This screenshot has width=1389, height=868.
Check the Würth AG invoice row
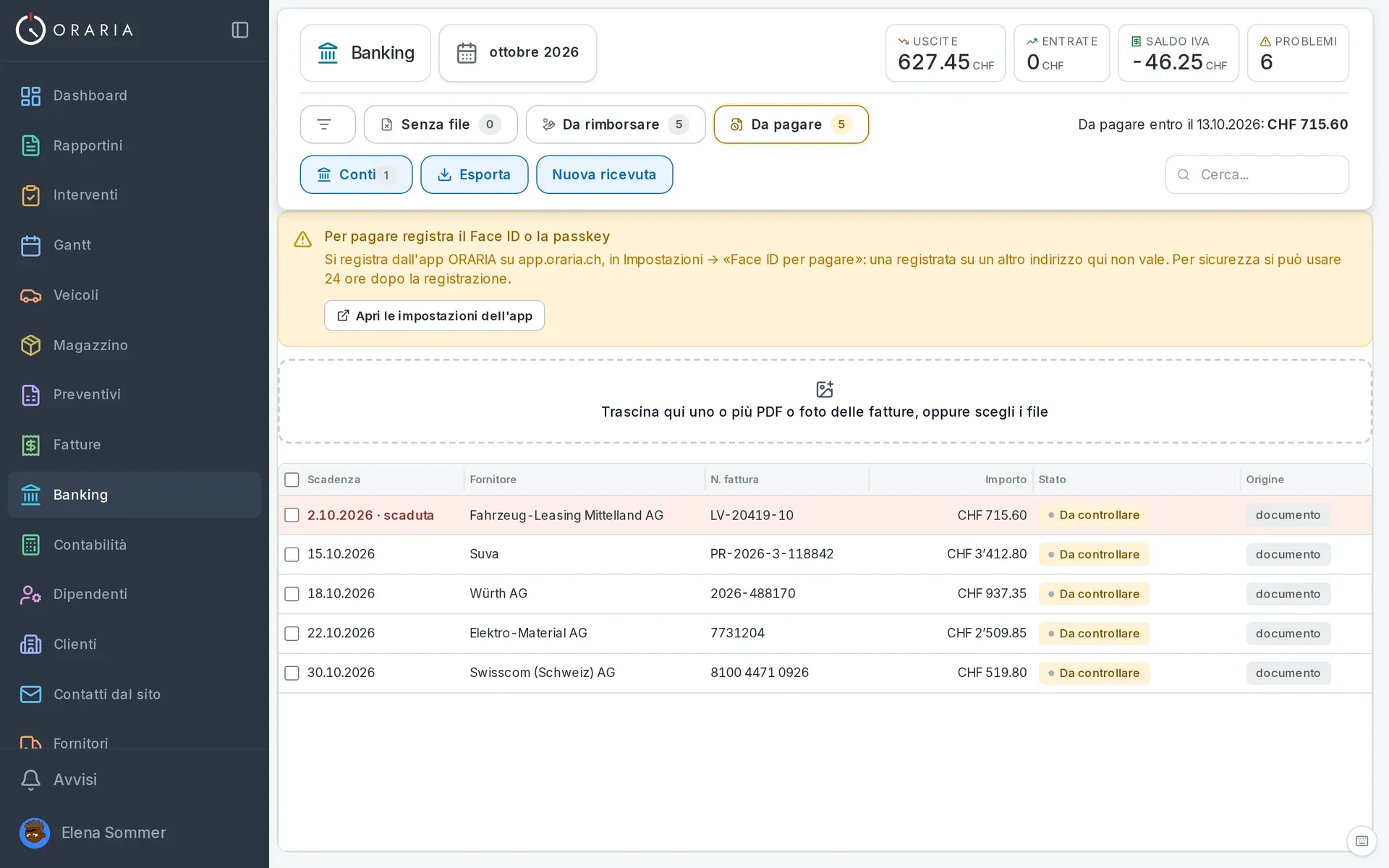[292, 594]
